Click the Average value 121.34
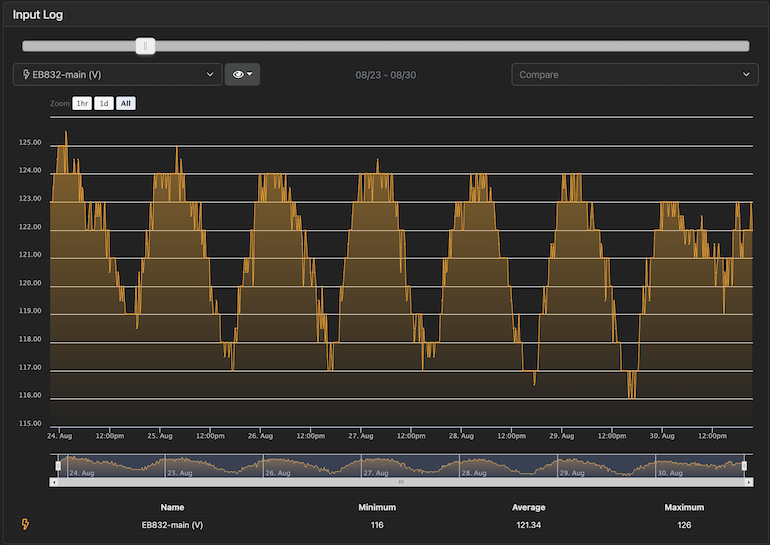Viewport: 770px width, 545px height. point(528,525)
